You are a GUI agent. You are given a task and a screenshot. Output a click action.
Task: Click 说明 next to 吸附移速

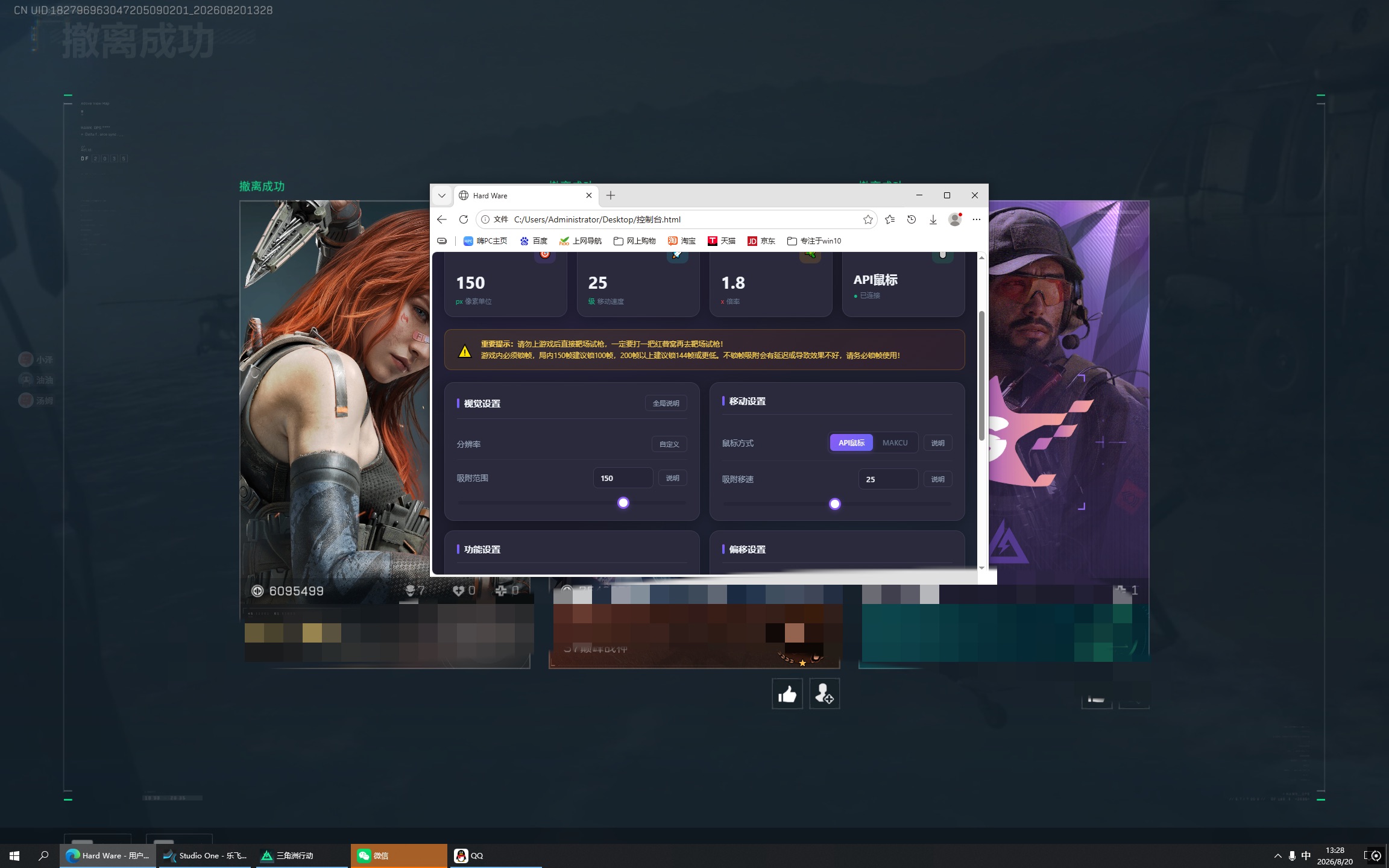tap(937, 479)
